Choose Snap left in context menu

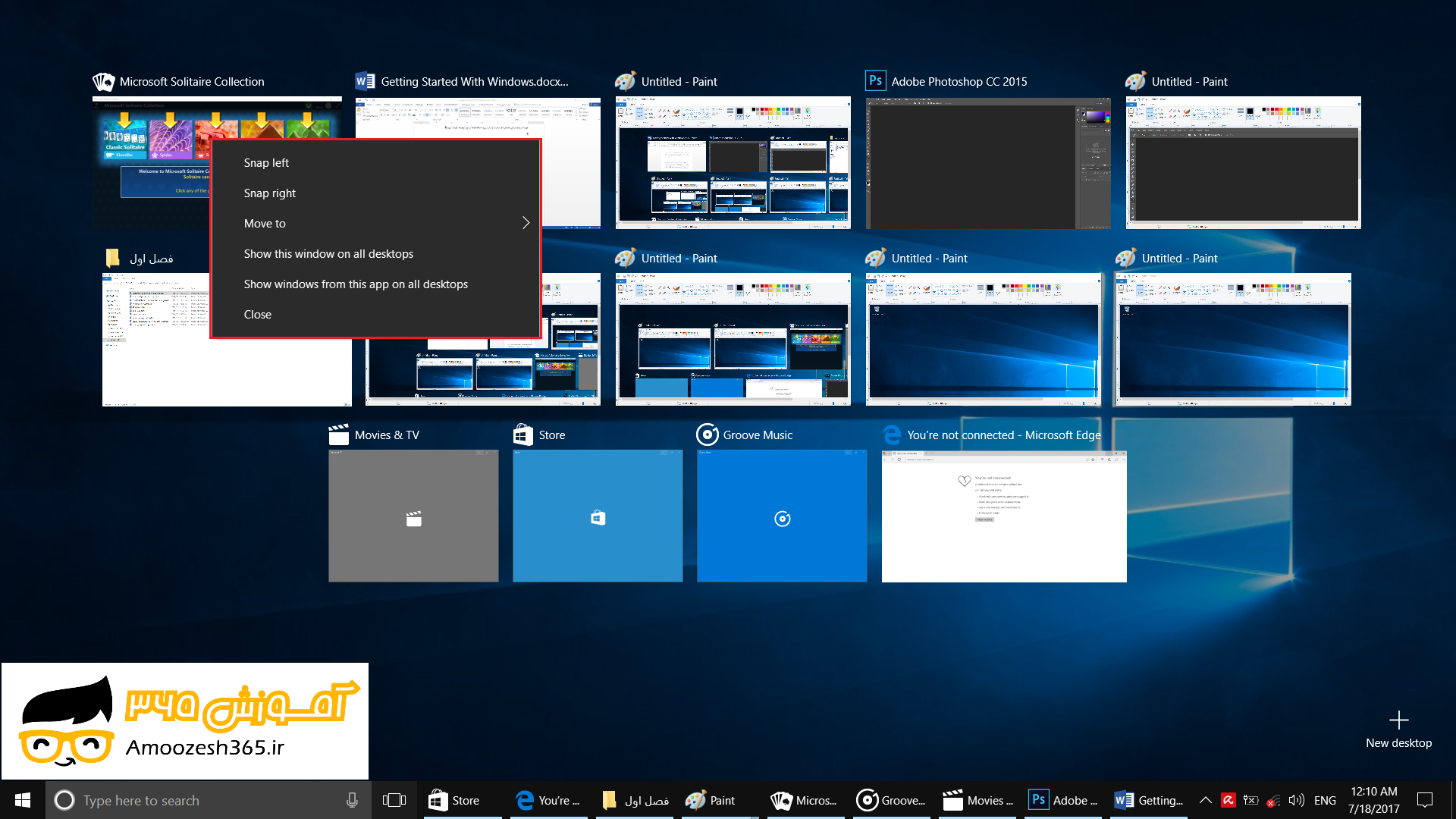tap(375, 162)
